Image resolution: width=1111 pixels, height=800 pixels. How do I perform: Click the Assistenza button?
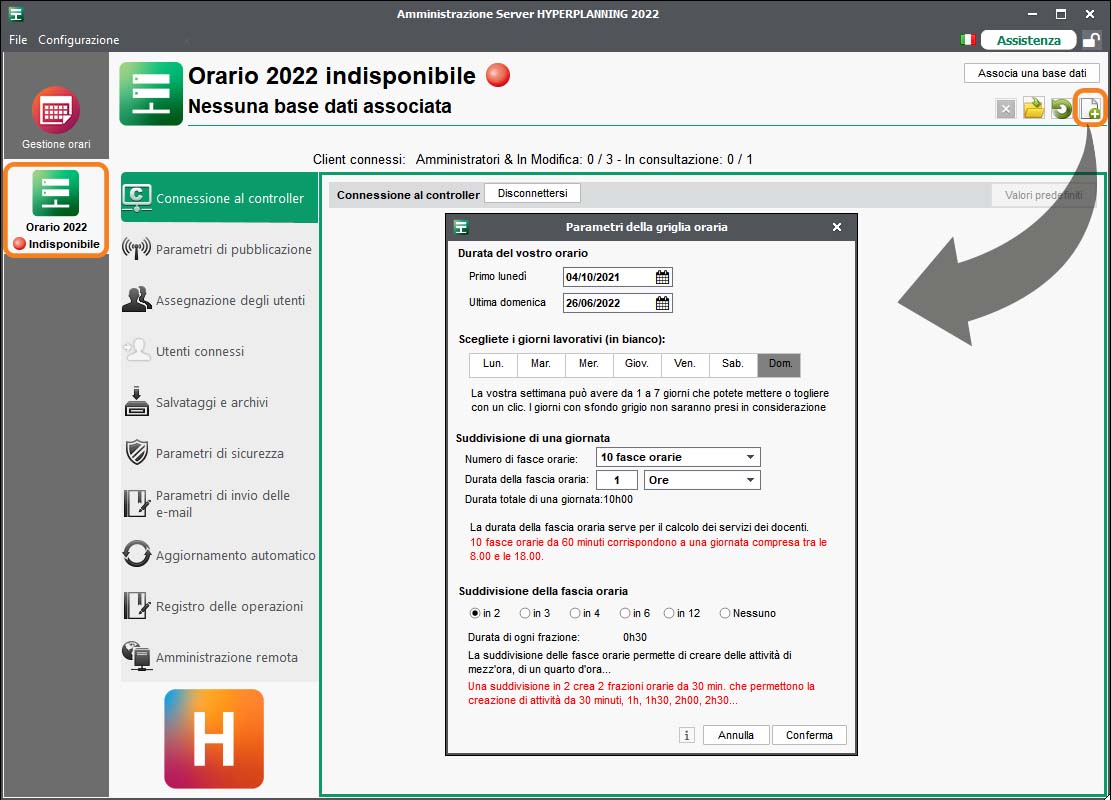[x=1028, y=40]
